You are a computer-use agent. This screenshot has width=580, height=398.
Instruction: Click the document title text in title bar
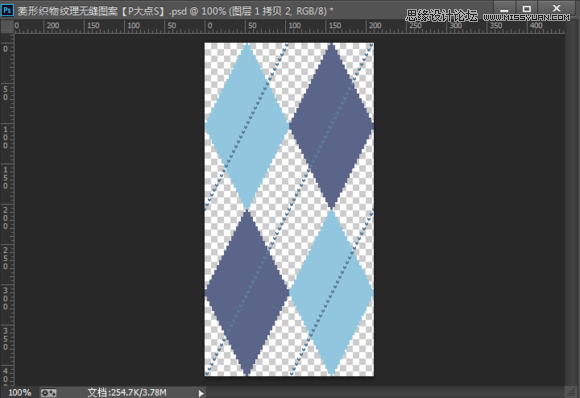[175, 11]
